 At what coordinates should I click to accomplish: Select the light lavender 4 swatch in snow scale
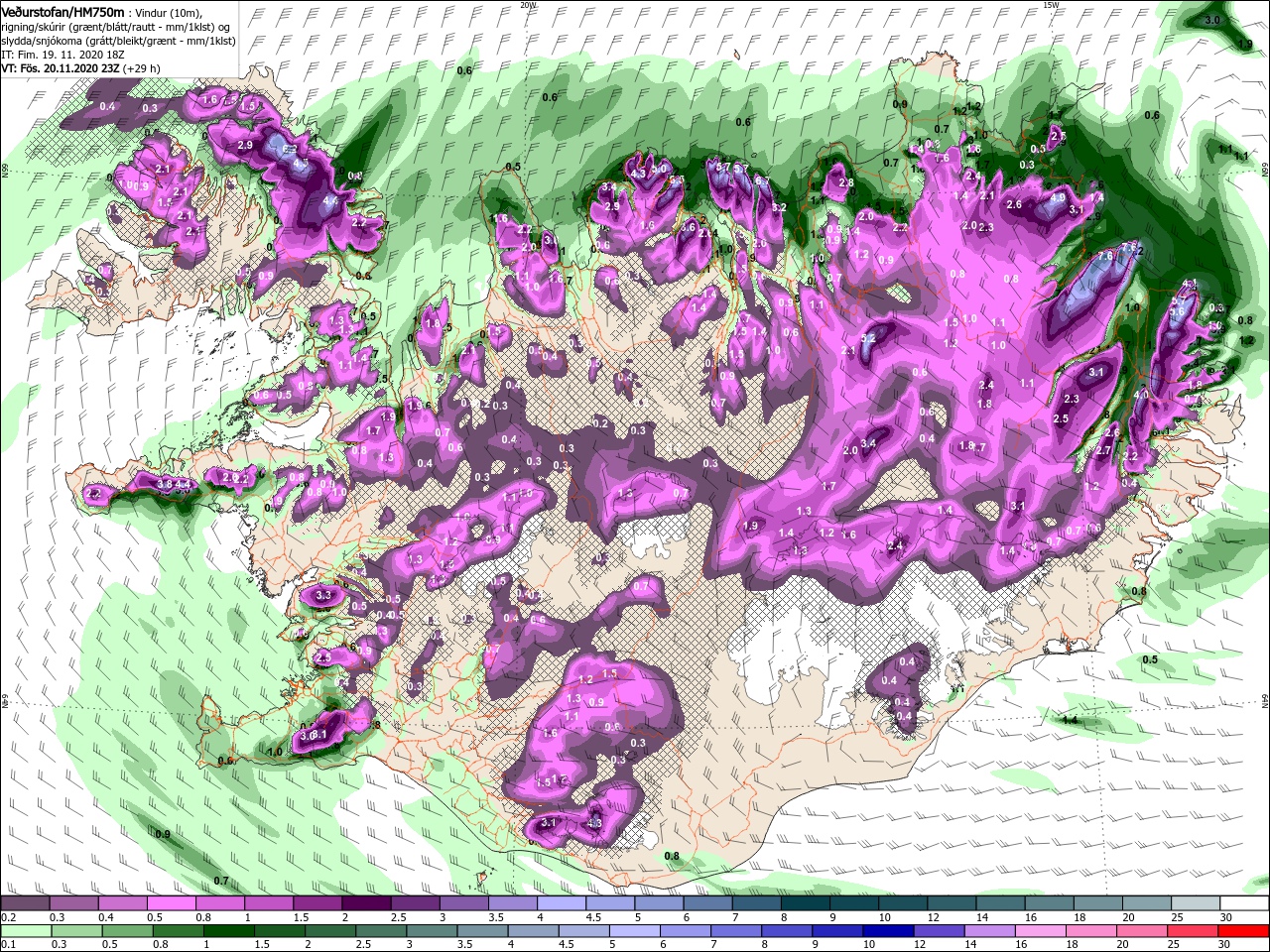(x=562, y=903)
